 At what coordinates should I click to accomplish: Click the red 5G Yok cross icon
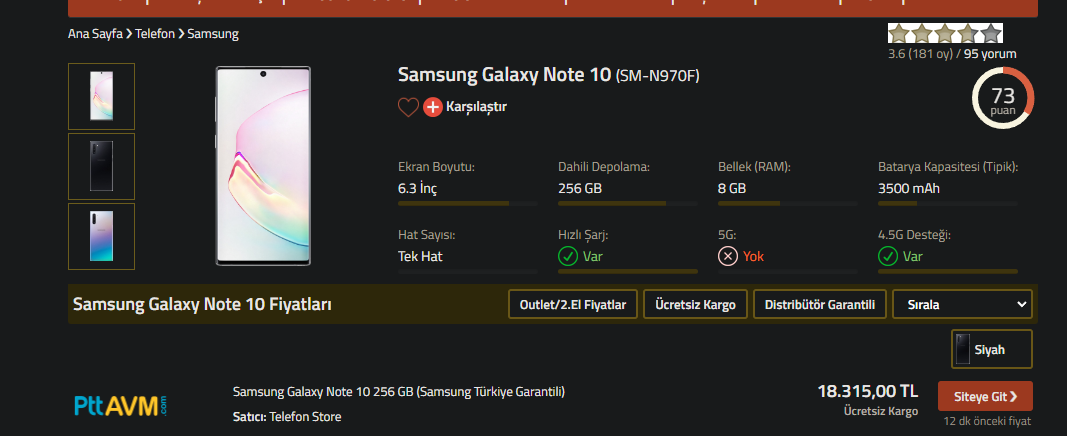click(x=728, y=256)
